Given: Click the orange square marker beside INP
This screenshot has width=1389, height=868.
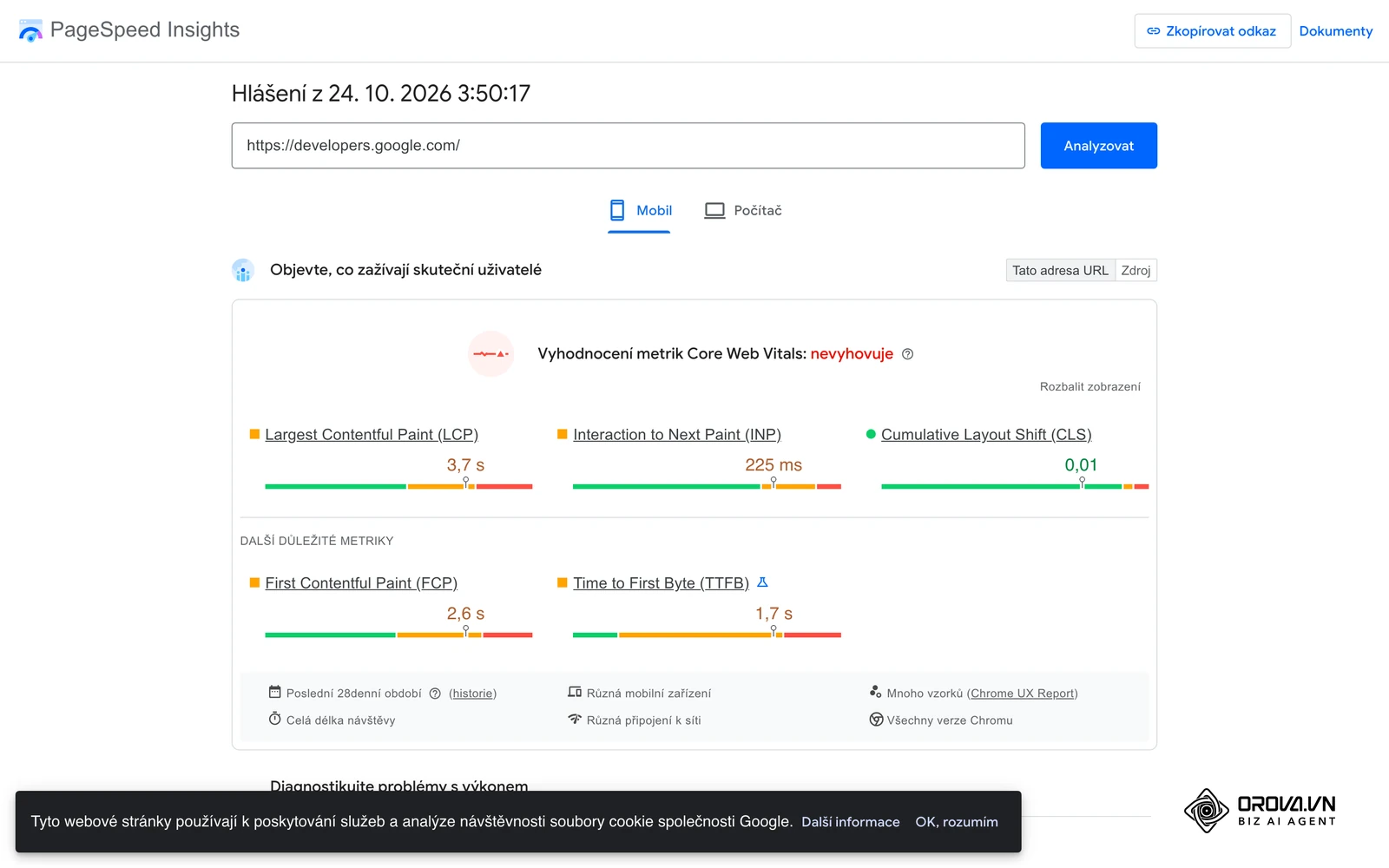Looking at the screenshot, I should (x=563, y=434).
